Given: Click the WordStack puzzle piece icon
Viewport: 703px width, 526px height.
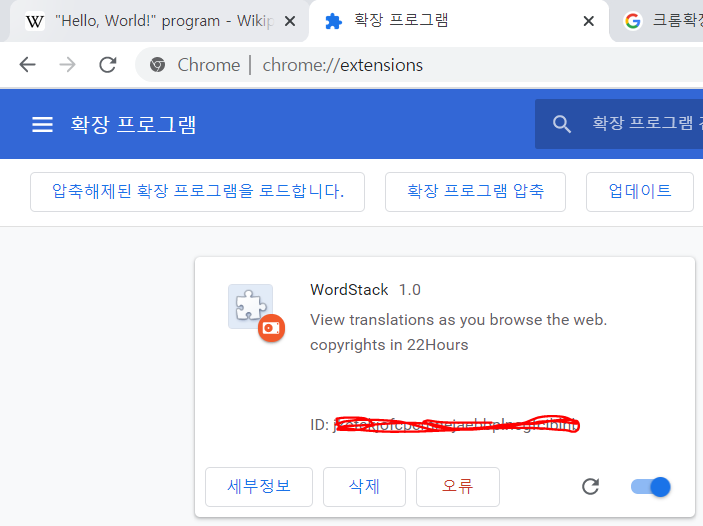Looking at the screenshot, I should coord(250,306).
